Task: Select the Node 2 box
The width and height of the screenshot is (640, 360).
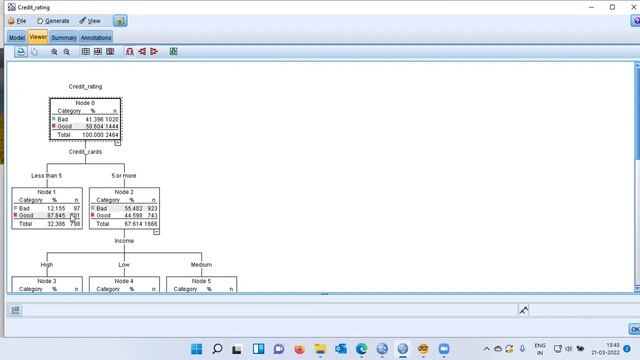Action: 124,208
